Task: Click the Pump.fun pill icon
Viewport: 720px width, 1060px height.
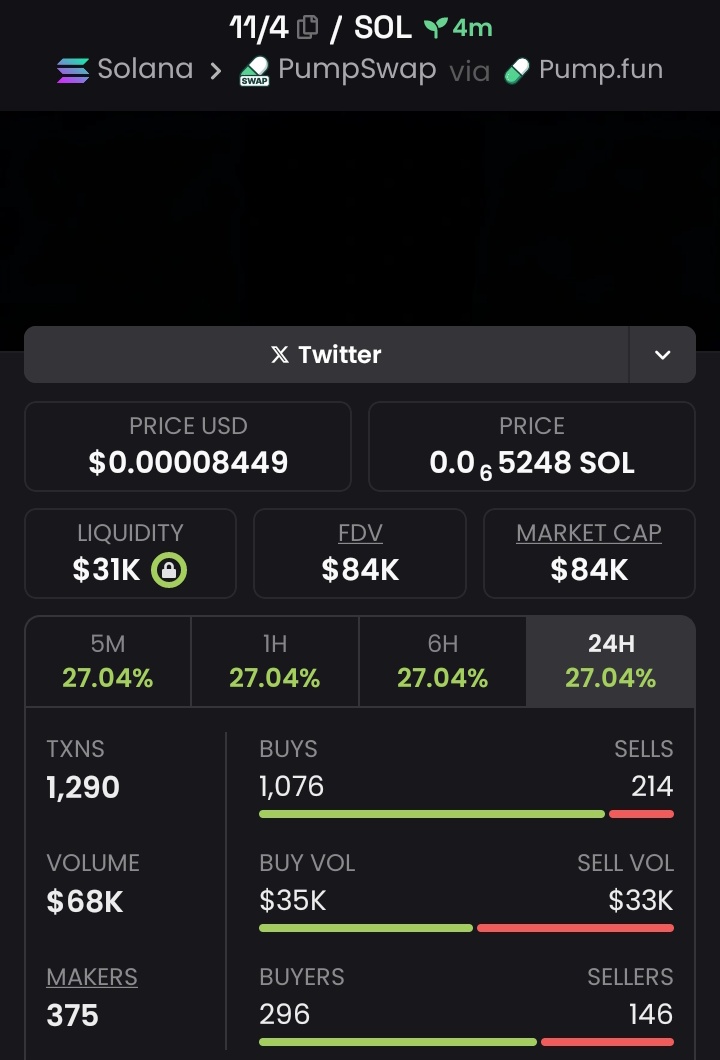Action: (x=516, y=71)
